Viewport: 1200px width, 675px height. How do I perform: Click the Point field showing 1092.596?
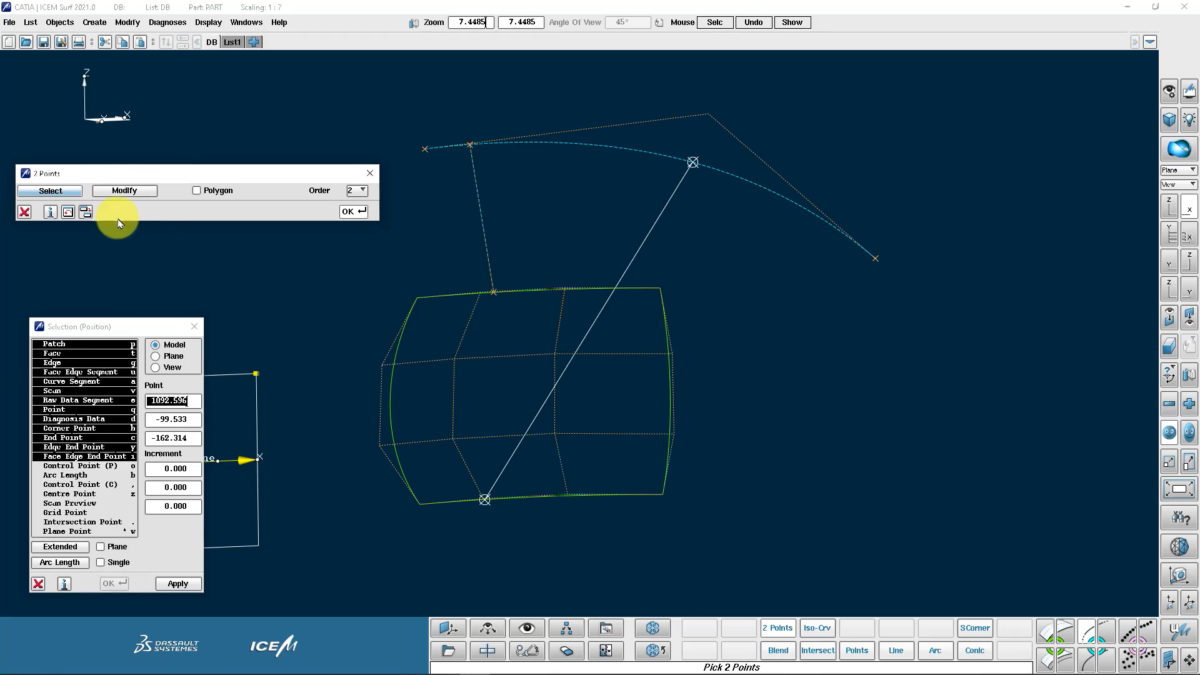[x=173, y=401]
